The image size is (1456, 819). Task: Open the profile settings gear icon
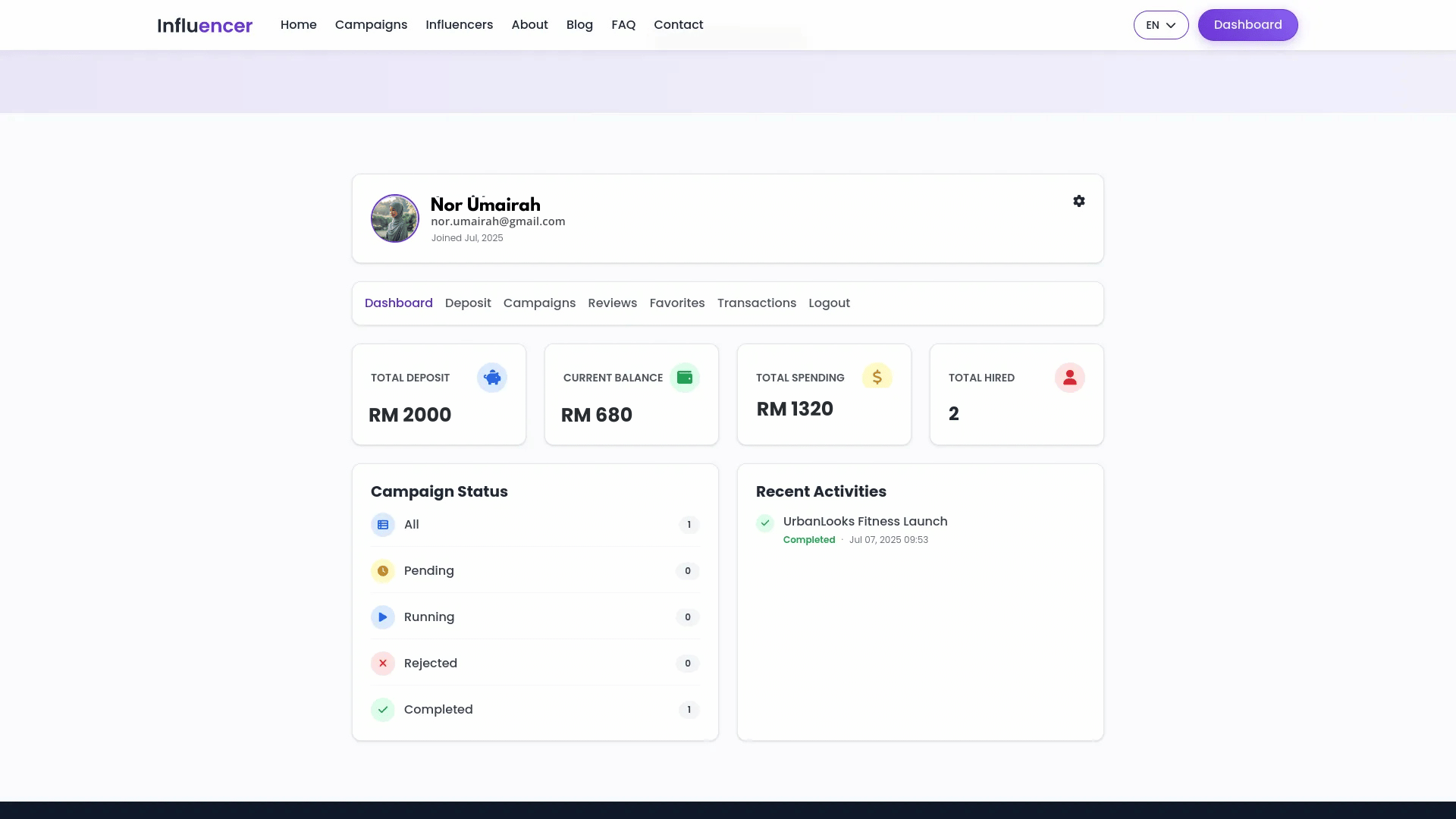coord(1078,201)
